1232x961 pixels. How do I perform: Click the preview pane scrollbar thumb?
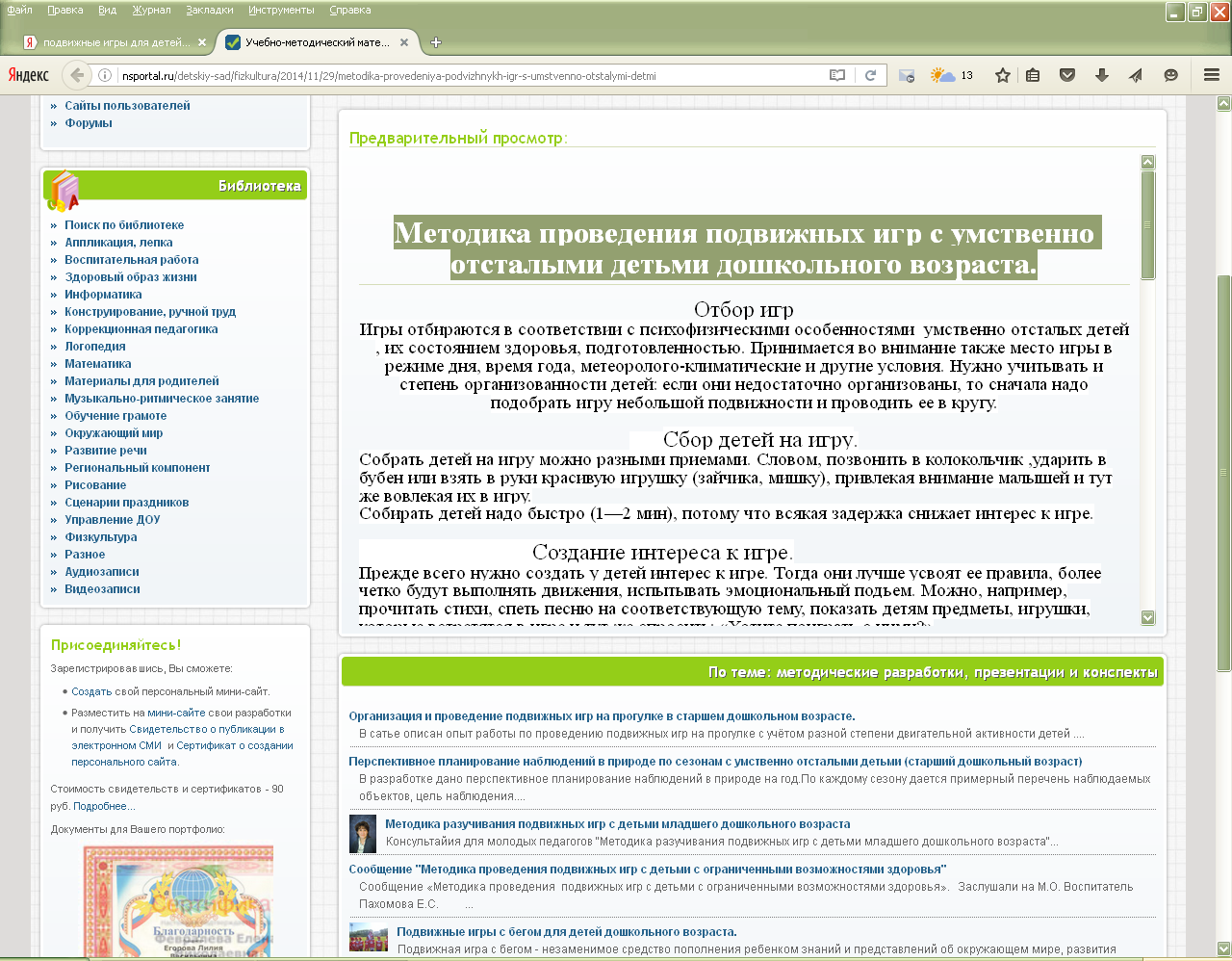point(1147,225)
